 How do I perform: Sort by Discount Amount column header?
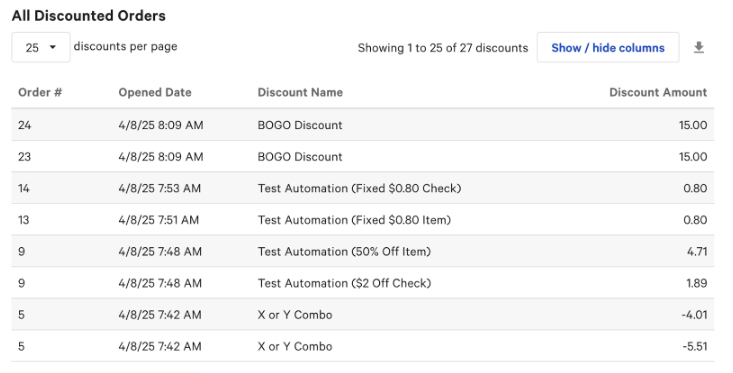(x=658, y=92)
